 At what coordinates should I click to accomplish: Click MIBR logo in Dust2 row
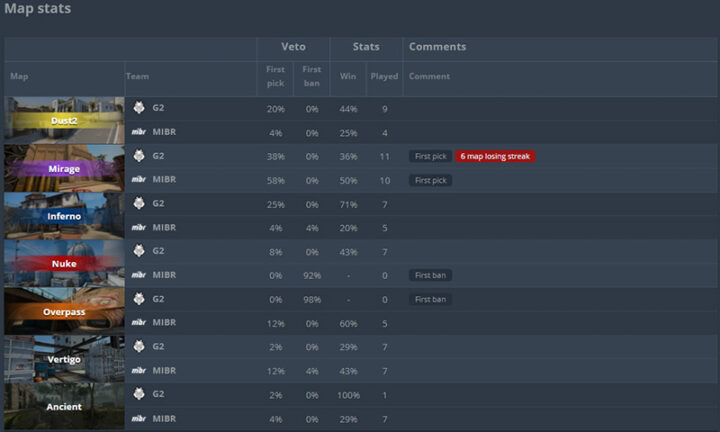139,132
